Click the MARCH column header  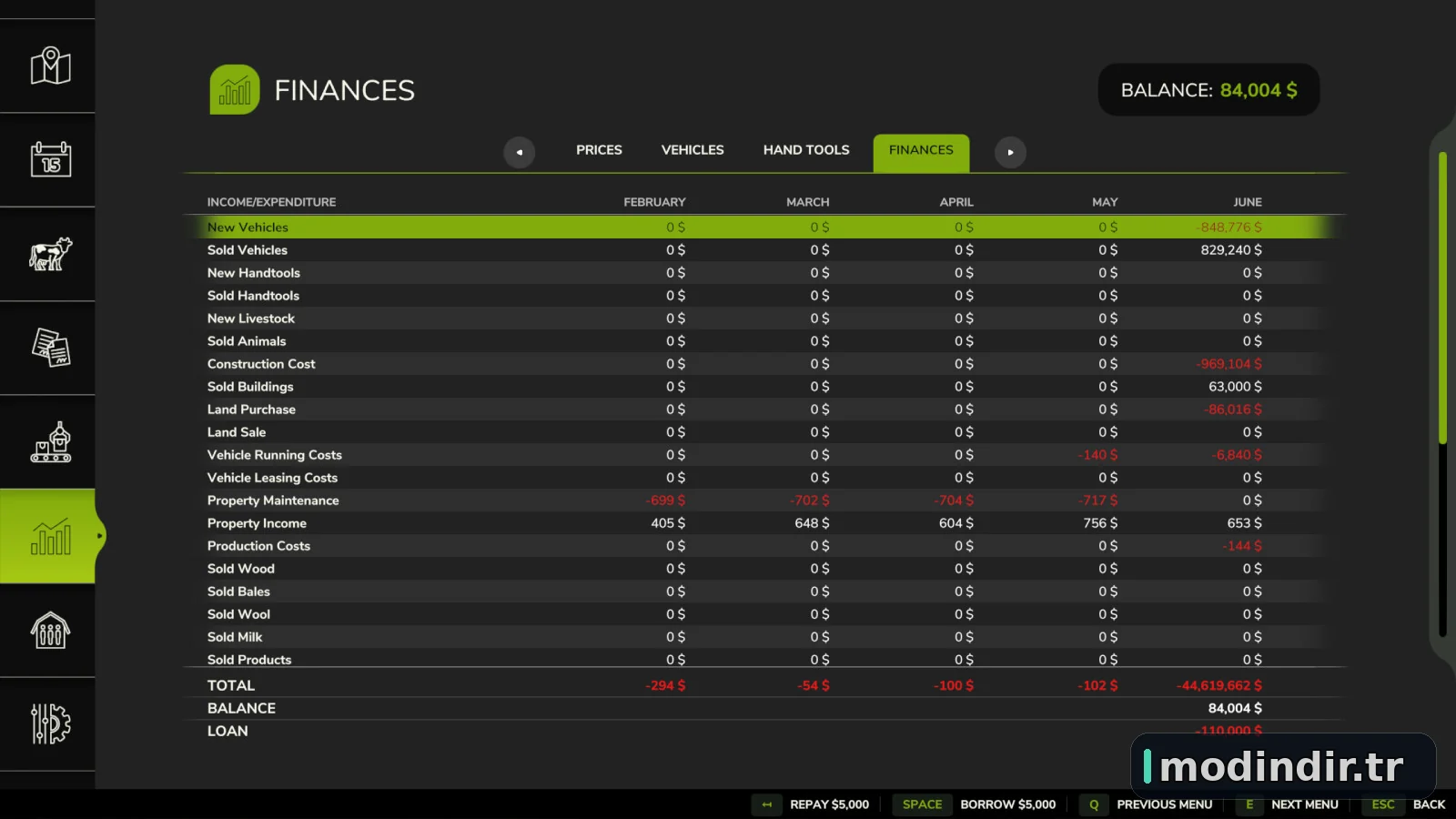[807, 202]
